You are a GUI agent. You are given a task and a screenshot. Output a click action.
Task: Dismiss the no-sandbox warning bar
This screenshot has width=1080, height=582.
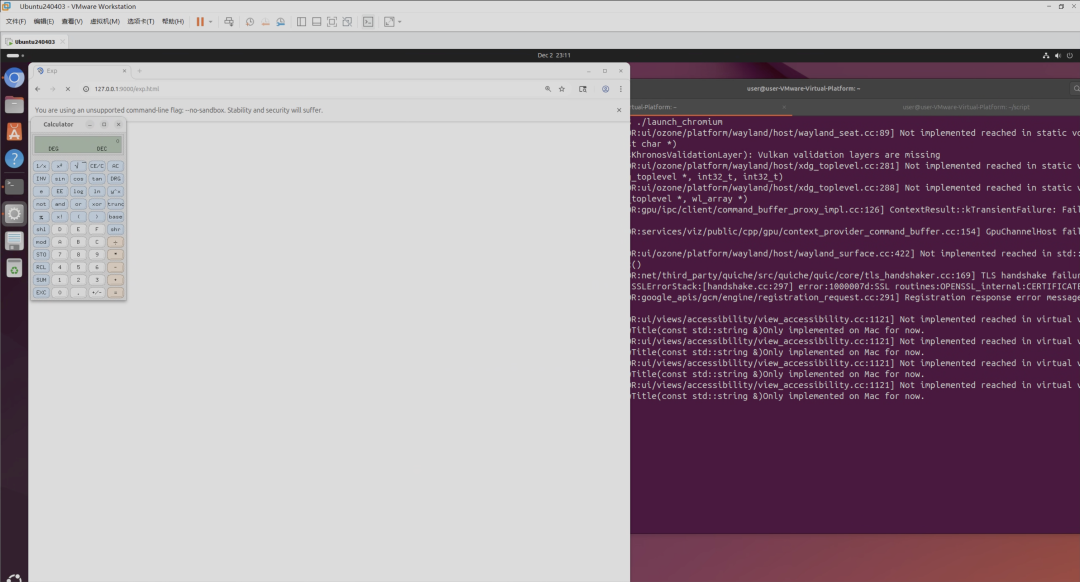[x=619, y=110]
